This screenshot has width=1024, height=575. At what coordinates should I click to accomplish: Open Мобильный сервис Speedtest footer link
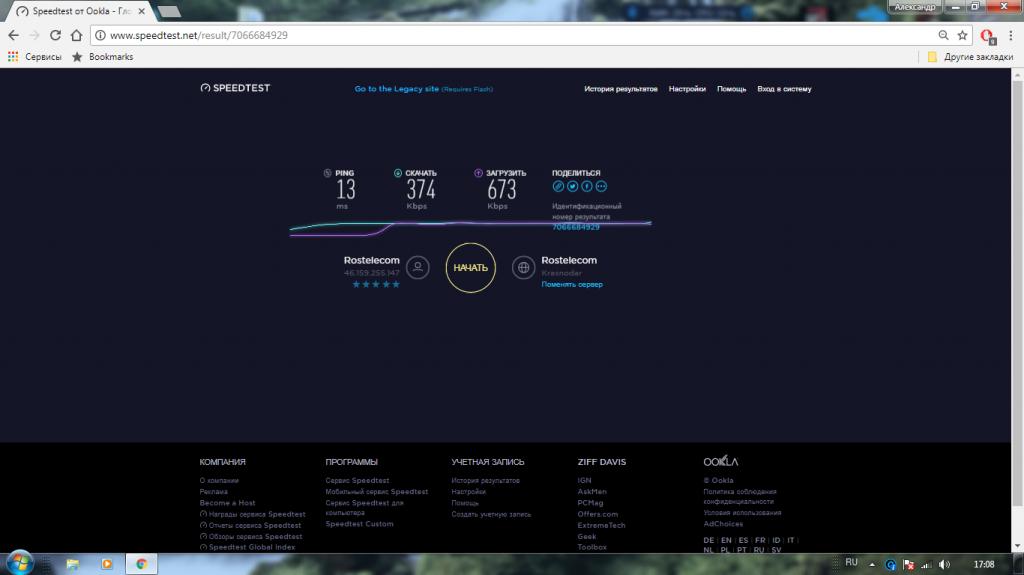(377, 491)
